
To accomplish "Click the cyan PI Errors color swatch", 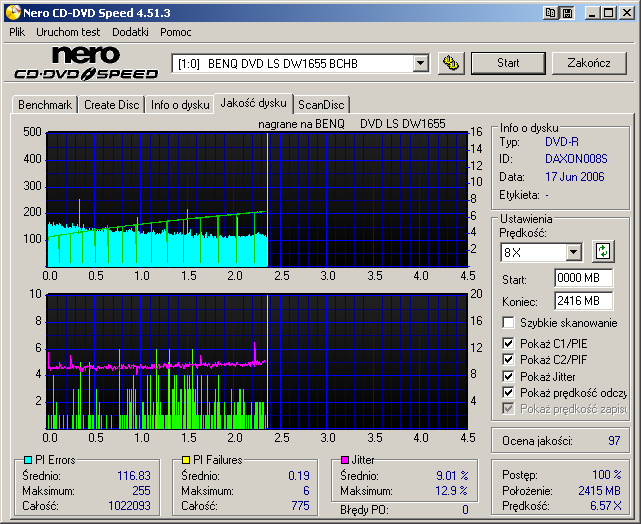I will [28, 460].
